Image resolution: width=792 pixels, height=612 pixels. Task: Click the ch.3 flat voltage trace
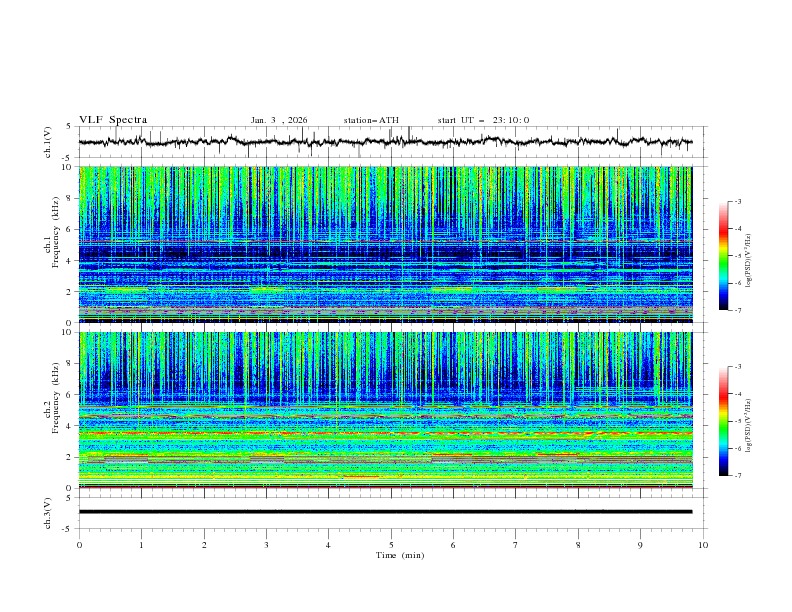[x=385, y=512]
